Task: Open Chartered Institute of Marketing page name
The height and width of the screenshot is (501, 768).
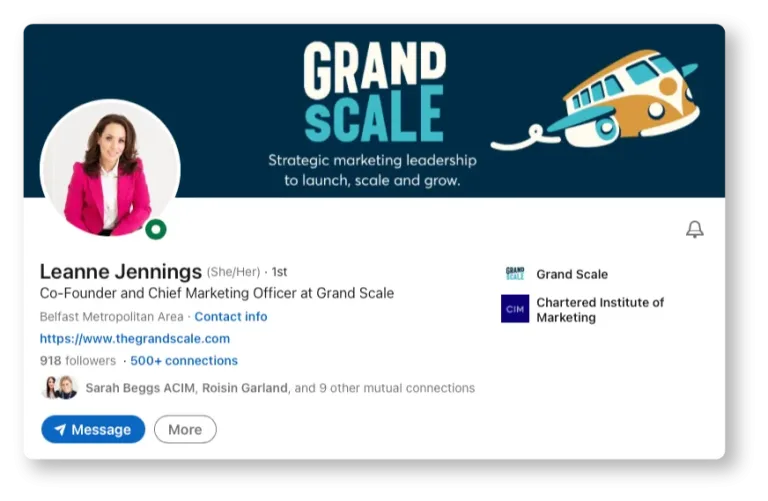Action: (599, 310)
